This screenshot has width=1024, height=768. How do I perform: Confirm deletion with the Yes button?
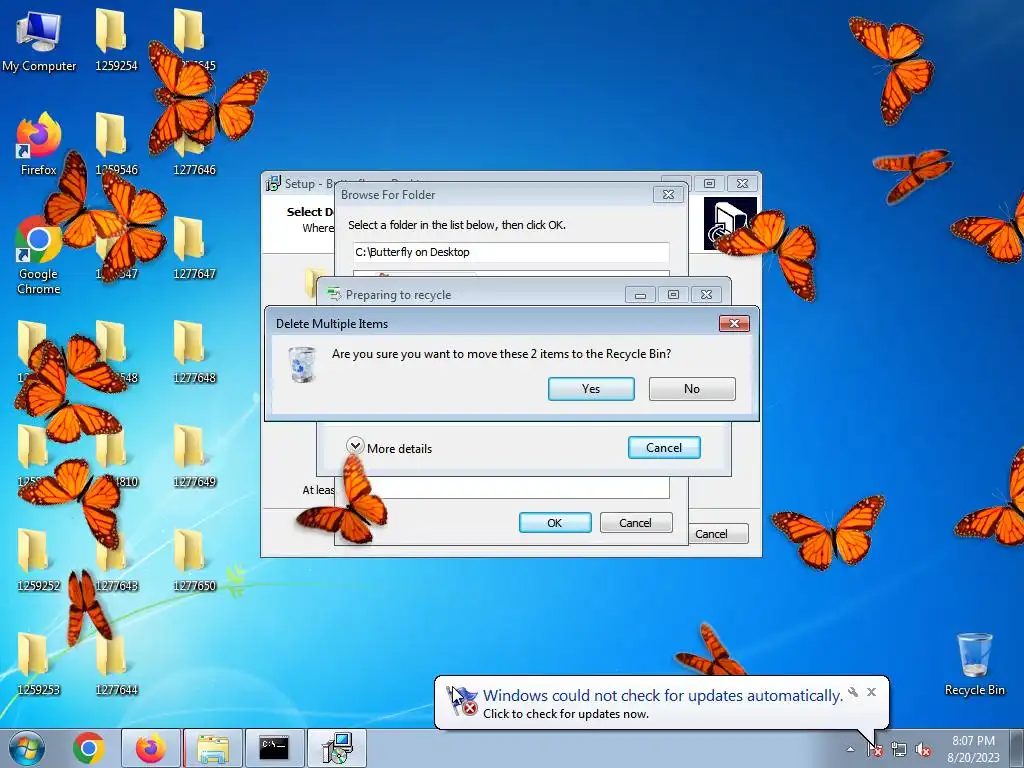click(591, 389)
